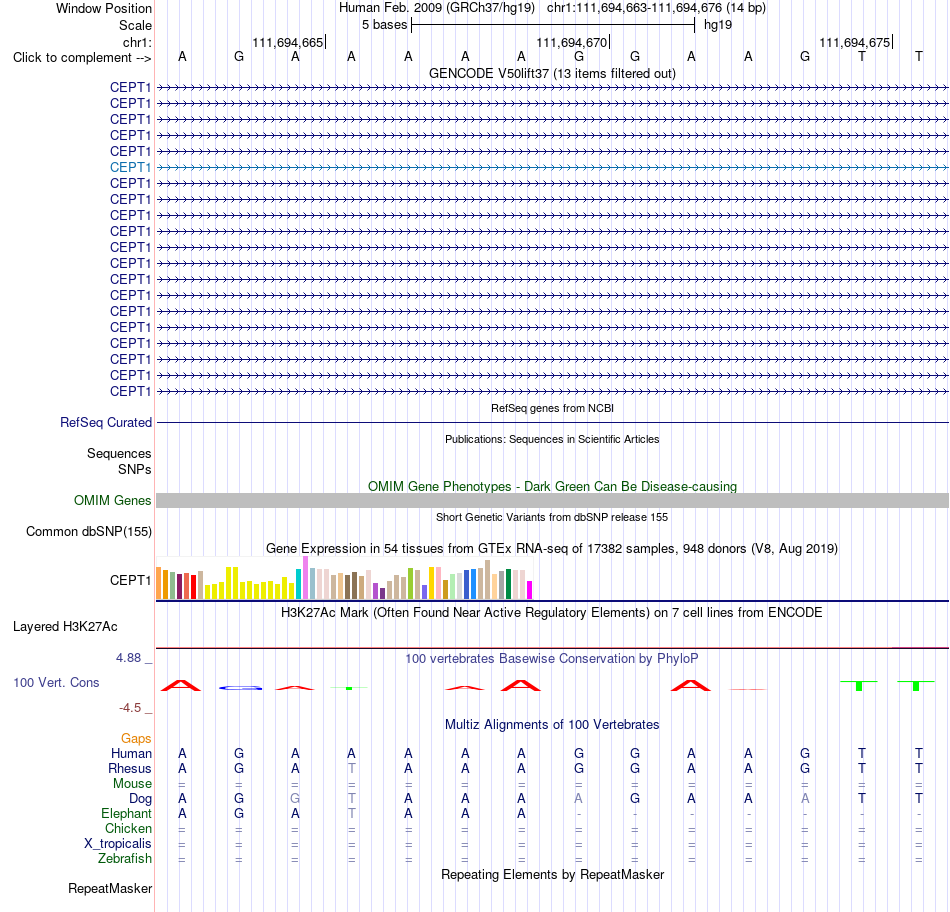Click the Mouse alignment row label
Viewport: 950px width, 912px height.
[132, 784]
